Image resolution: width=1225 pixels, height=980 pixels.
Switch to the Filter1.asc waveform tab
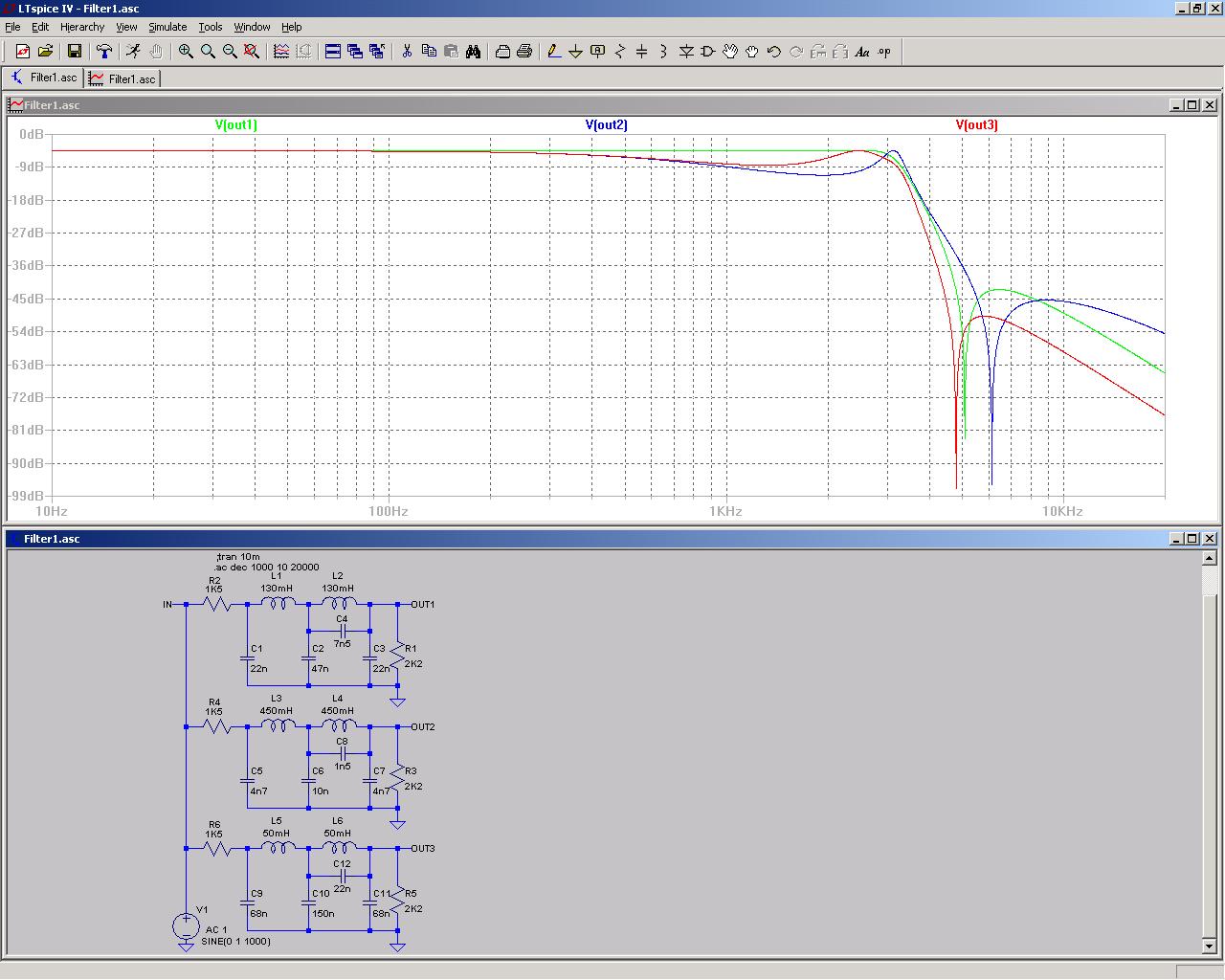tap(122, 78)
